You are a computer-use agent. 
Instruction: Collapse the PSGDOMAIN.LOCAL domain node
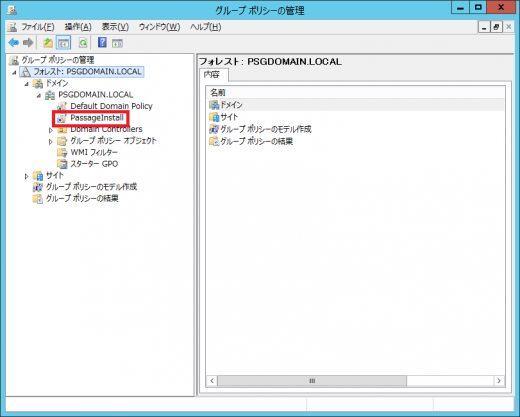(x=39, y=96)
